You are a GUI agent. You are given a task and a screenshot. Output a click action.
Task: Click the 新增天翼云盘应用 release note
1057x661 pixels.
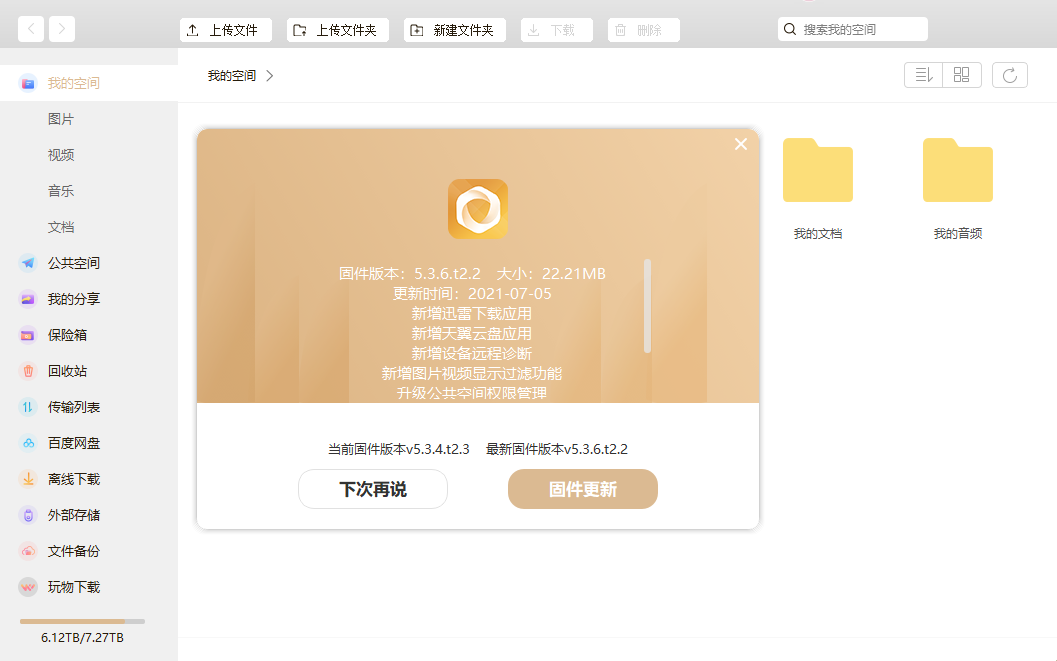(472, 334)
